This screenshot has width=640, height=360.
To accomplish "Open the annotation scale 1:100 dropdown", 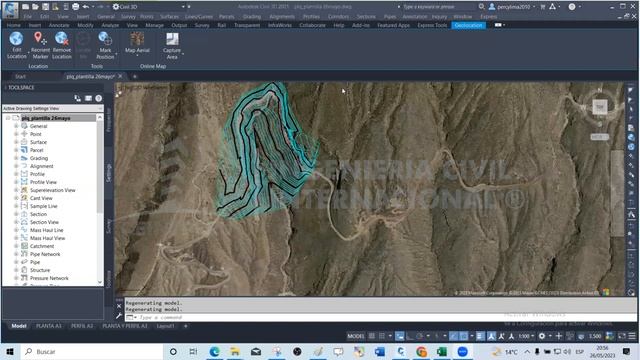I will [526, 336].
